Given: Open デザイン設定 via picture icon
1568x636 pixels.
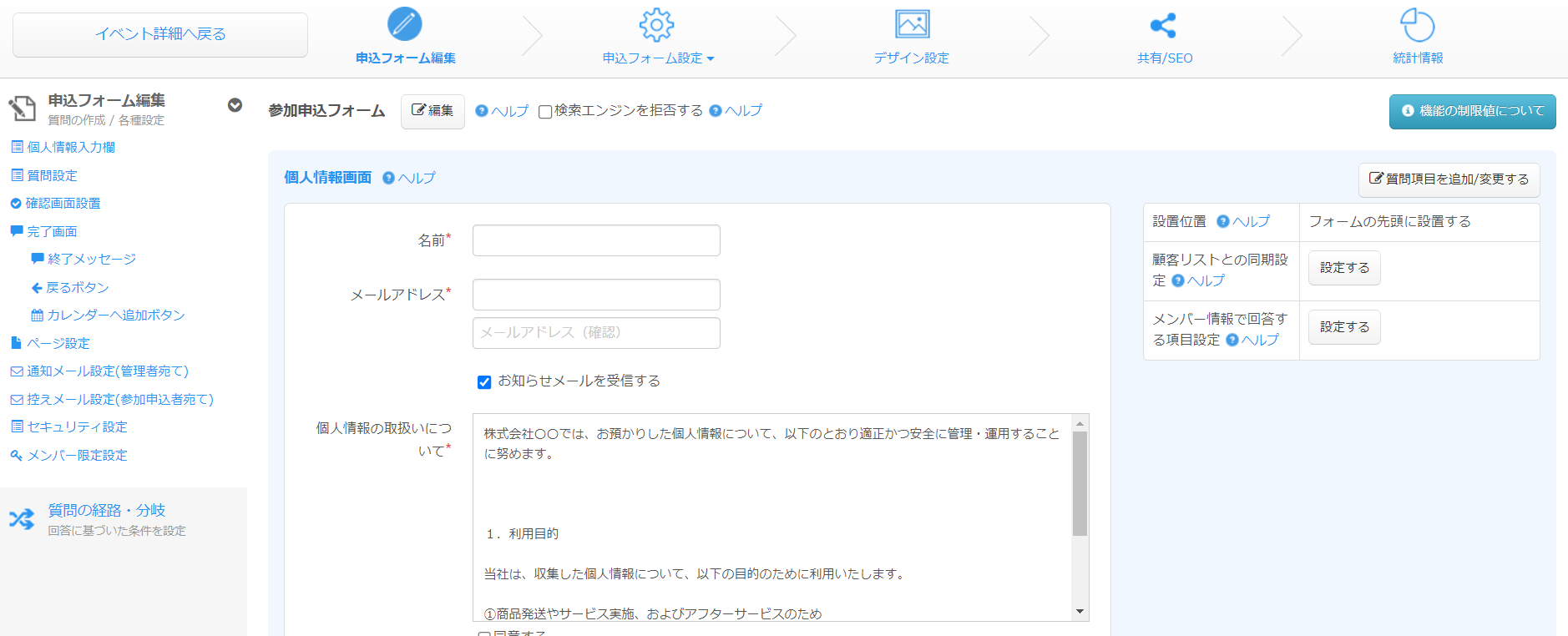Looking at the screenshot, I should [912, 24].
